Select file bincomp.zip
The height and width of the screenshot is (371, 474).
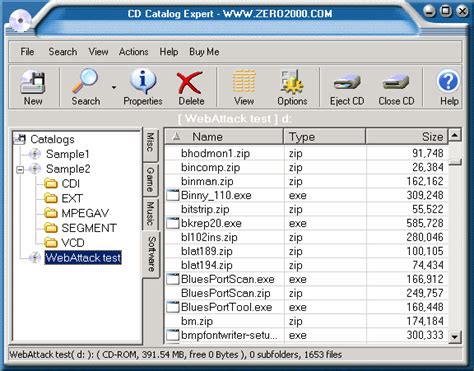210,167
